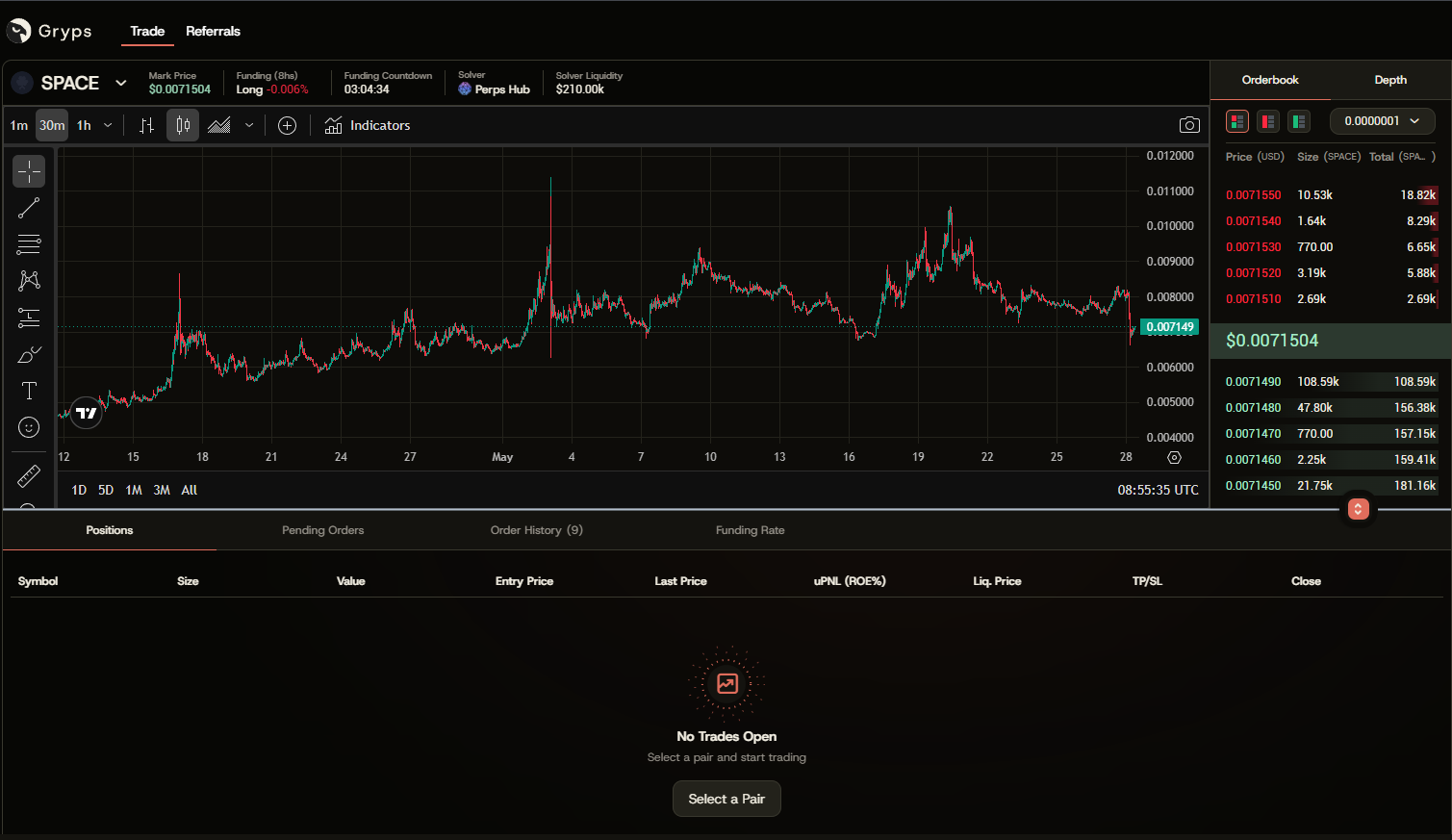The height and width of the screenshot is (840, 1452).
Task: Click the bid price 0.0071470 row
Action: [x=1331, y=434]
